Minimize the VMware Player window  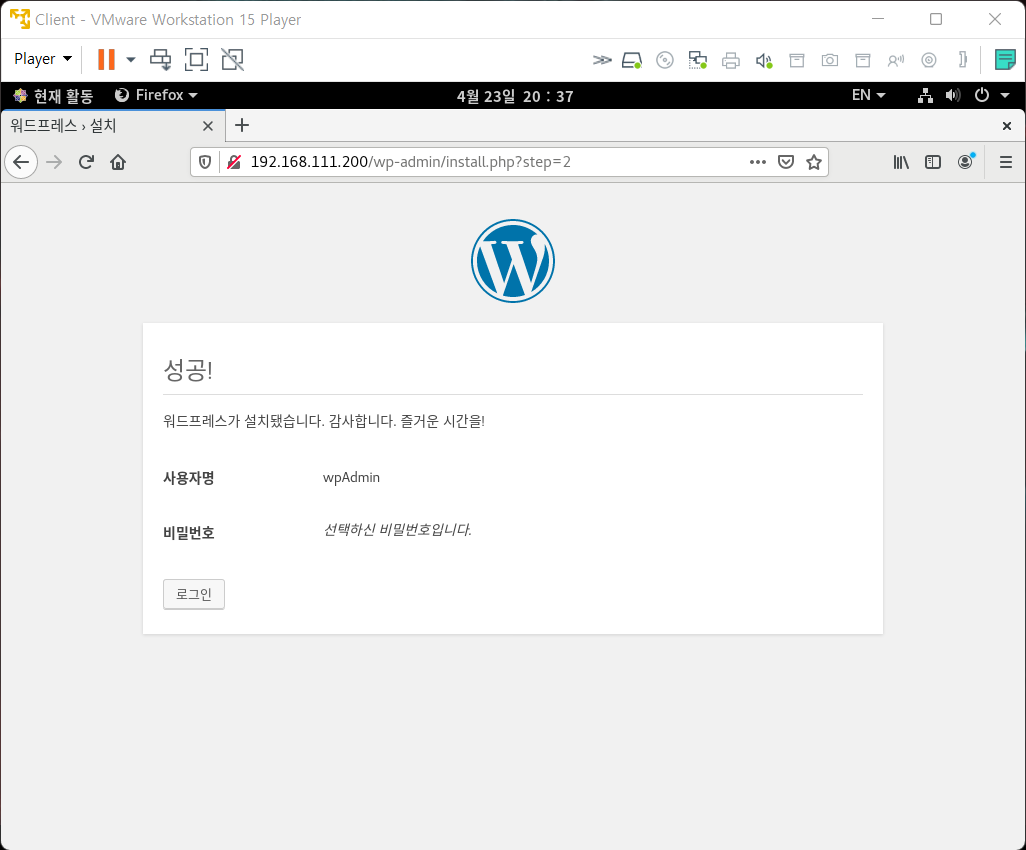pyautogui.click(x=877, y=19)
